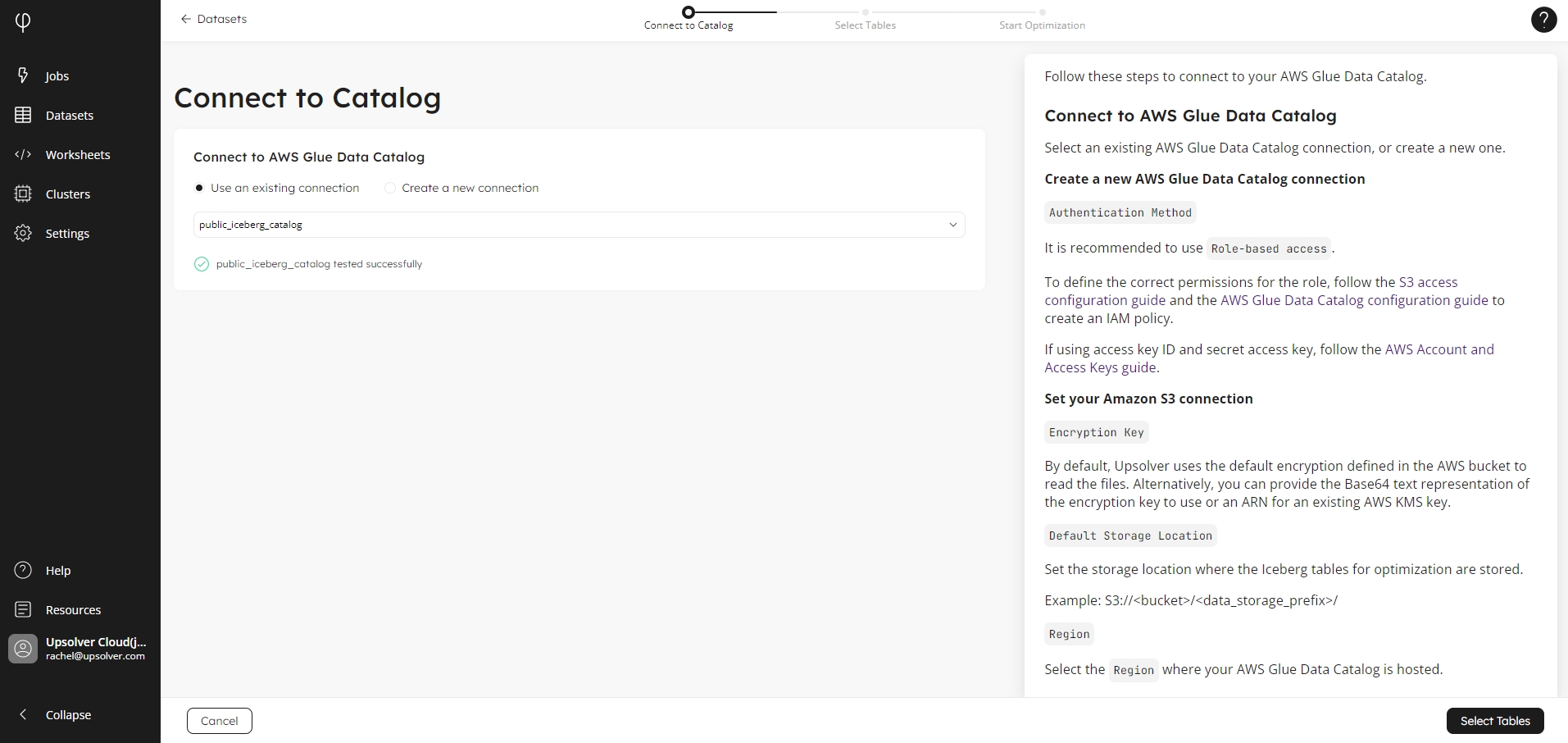
Task: Click the Upsolver logo icon
Action: pyautogui.click(x=23, y=22)
